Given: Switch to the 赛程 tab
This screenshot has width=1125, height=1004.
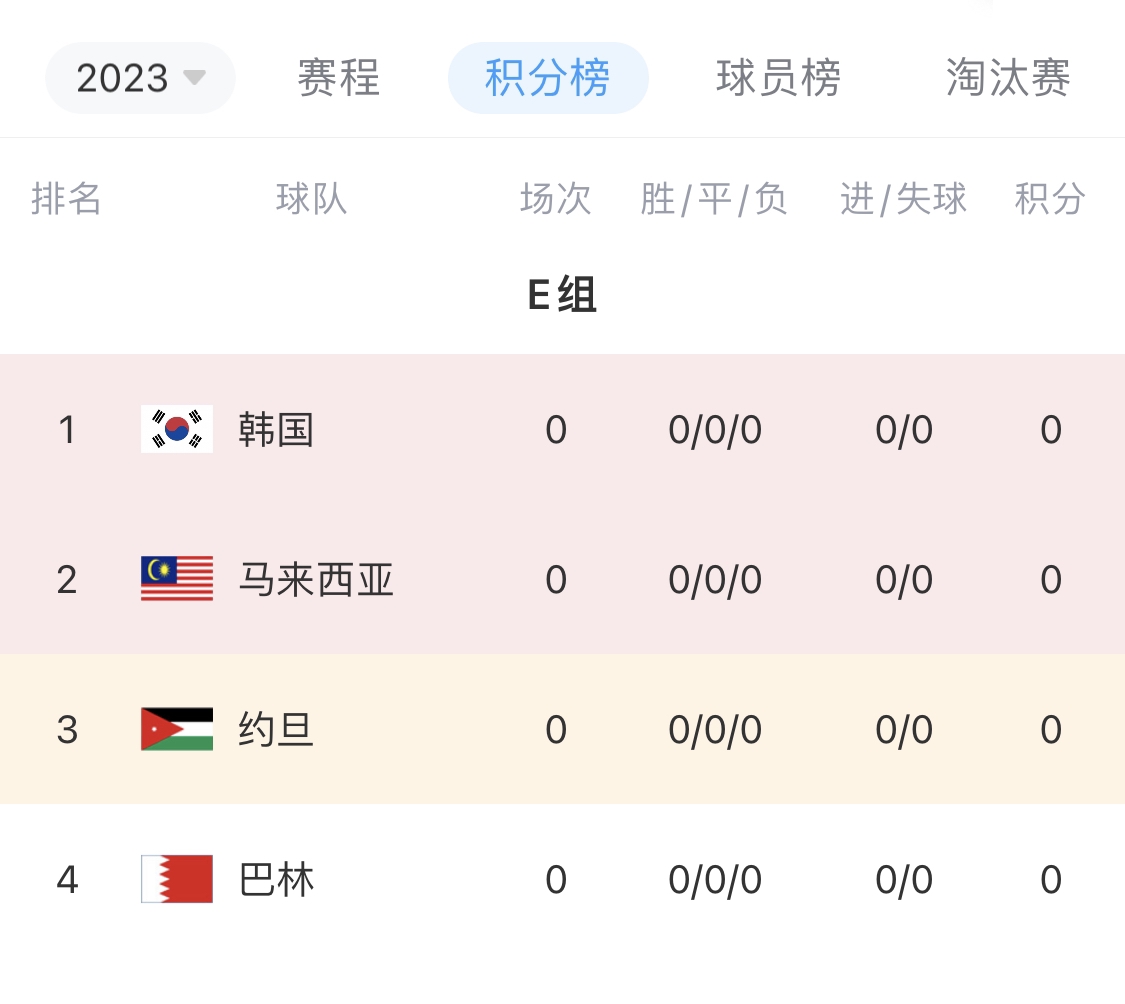Looking at the screenshot, I should click(x=339, y=78).
